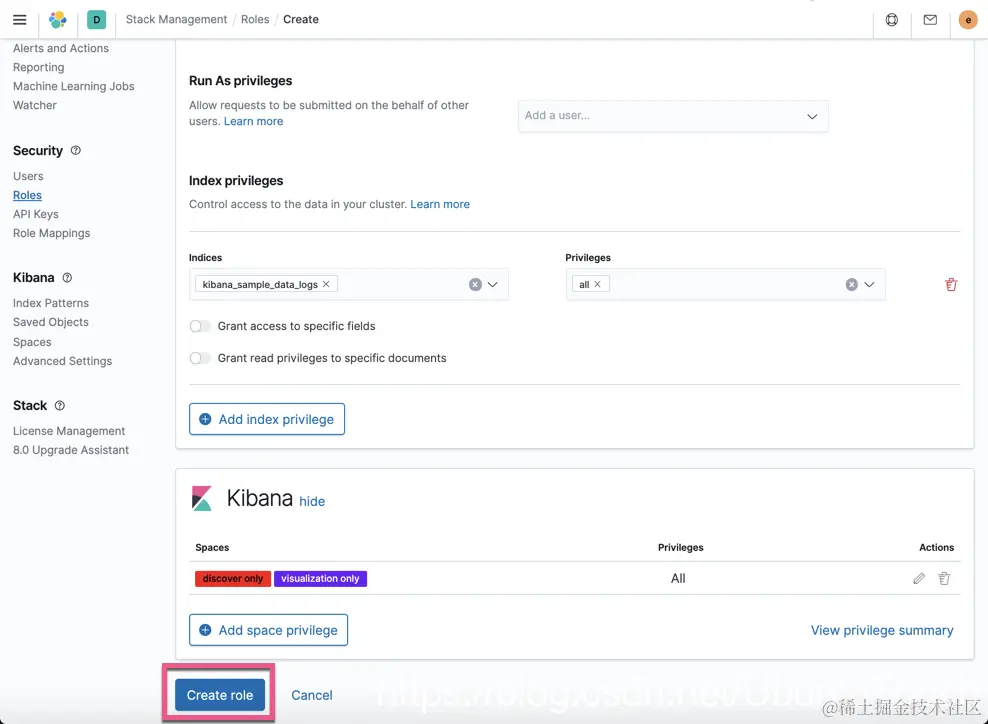Image resolution: width=988 pixels, height=724 pixels.
Task: Open Spaces page
Action: click(x=32, y=342)
